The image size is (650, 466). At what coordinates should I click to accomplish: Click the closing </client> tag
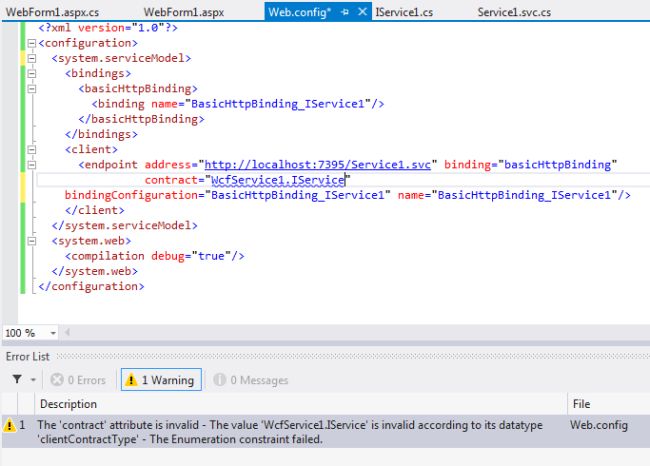pyautogui.click(x=95, y=210)
